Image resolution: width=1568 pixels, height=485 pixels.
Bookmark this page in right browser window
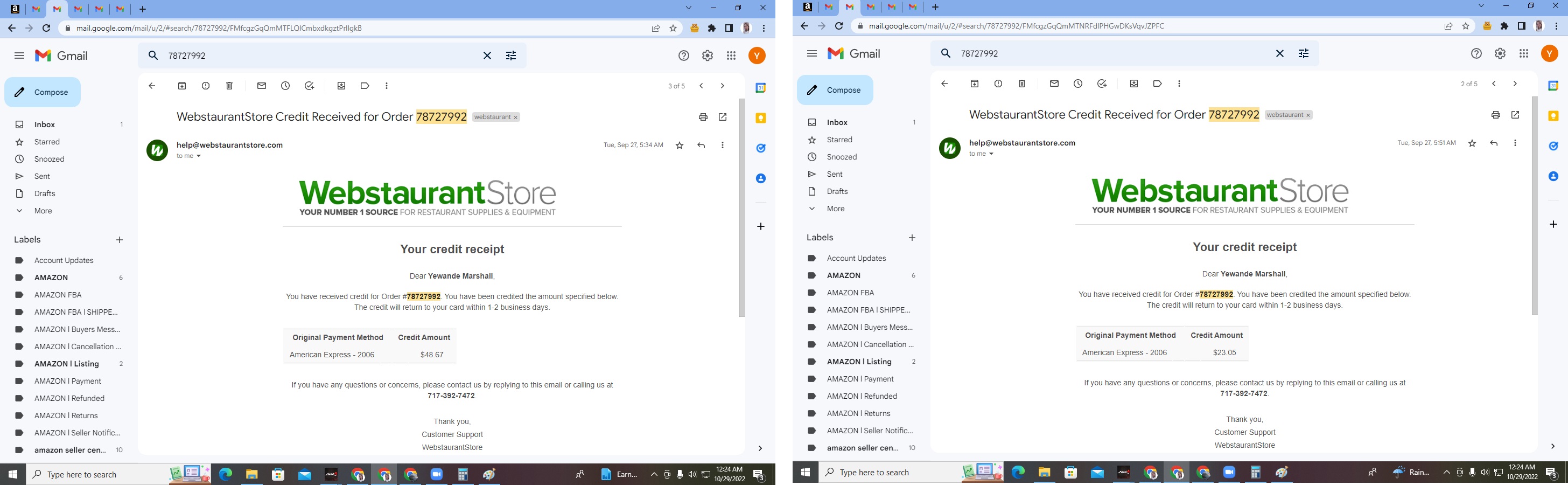click(1466, 26)
